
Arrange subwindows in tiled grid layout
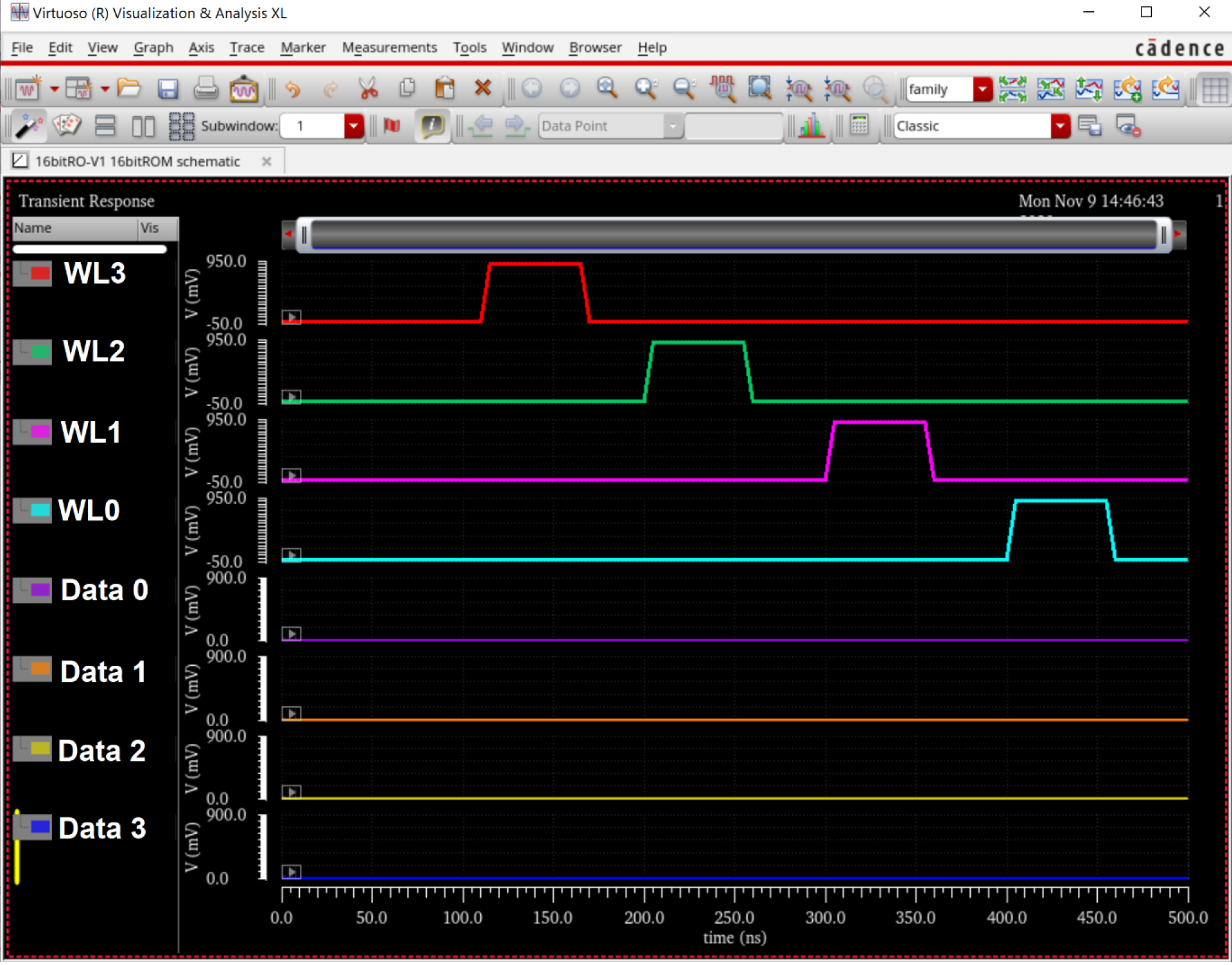(x=181, y=126)
